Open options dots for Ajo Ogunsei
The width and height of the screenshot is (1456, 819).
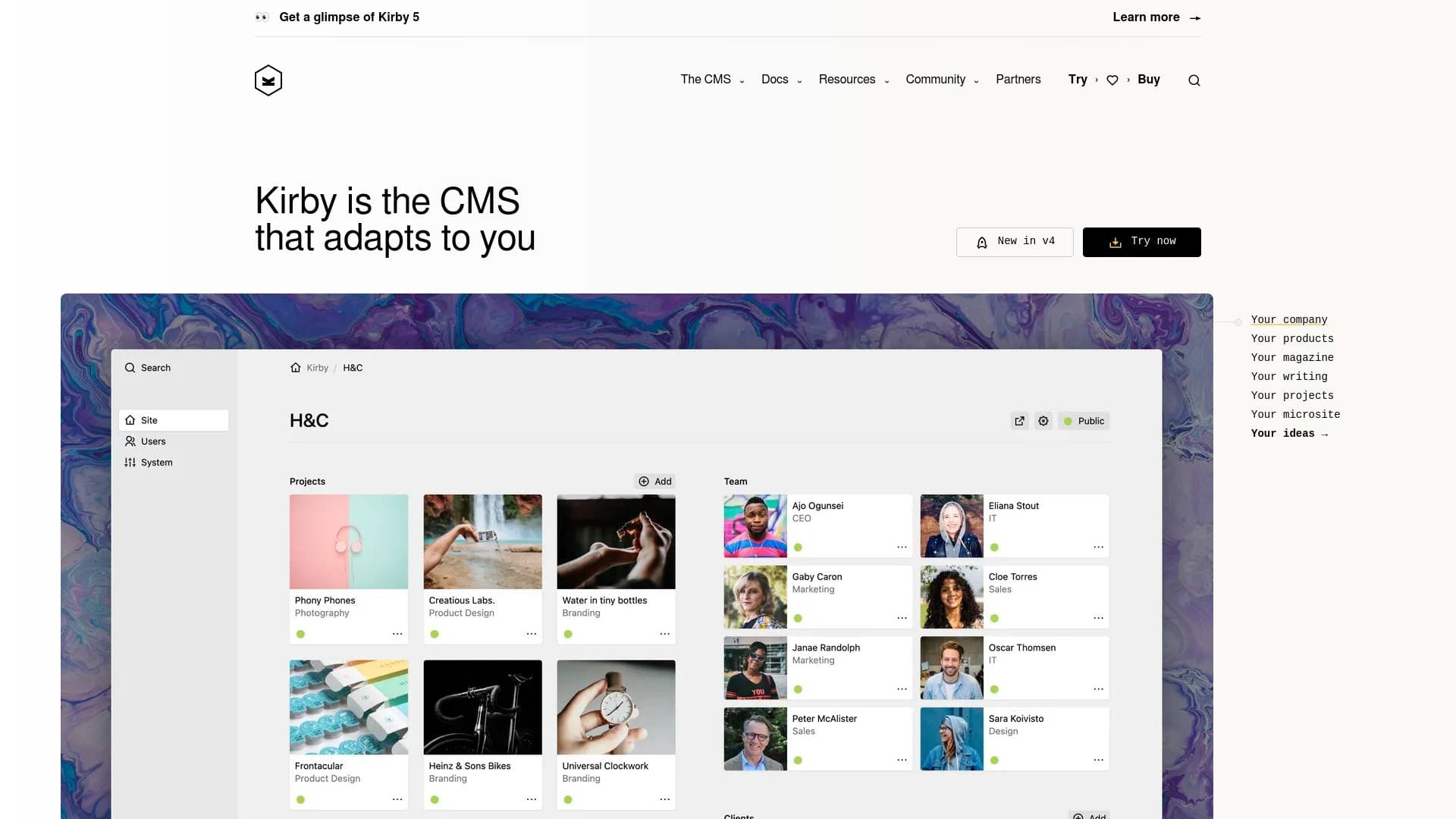click(x=902, y=548)
